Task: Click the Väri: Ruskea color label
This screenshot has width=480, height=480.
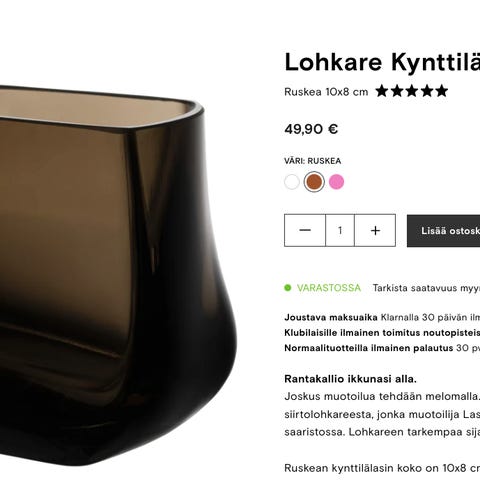Action: [313, 161]
